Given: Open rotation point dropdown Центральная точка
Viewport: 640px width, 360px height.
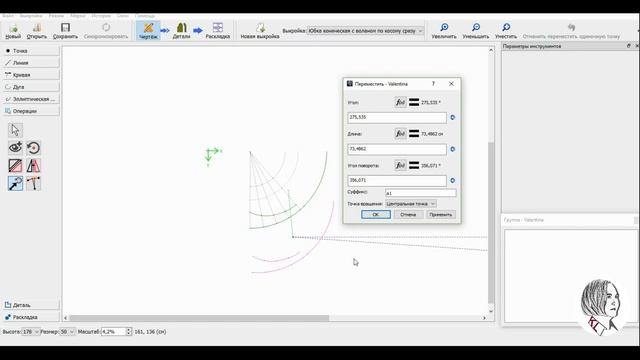Looking at the screenshot, I should pyautogui.click(x=411, y=204).
